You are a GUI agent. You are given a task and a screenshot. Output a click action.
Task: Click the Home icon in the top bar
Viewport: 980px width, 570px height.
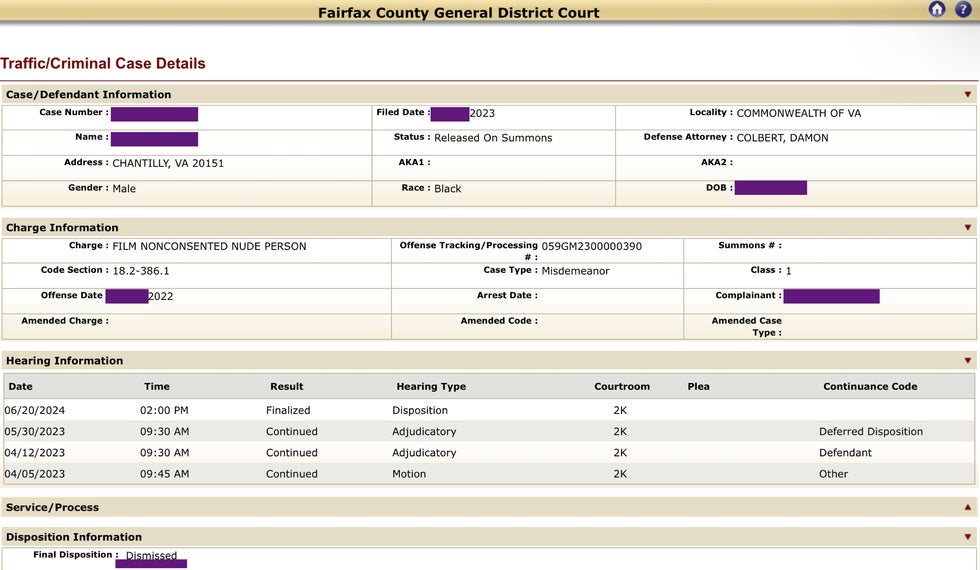tap(937, 10)
